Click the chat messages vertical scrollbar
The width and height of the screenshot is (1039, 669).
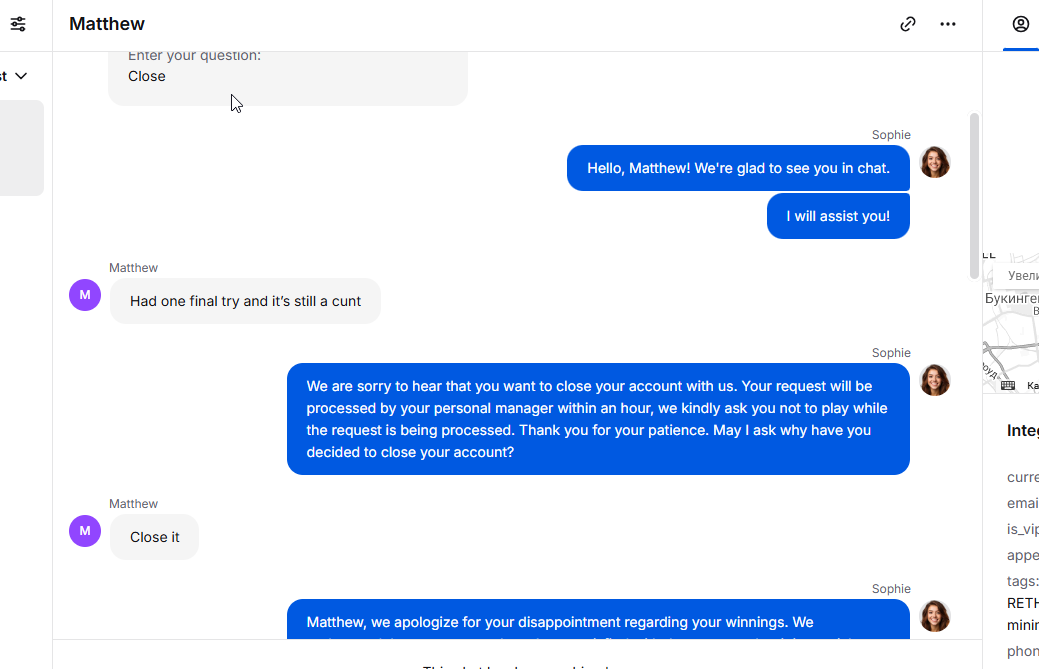point(975,195)
